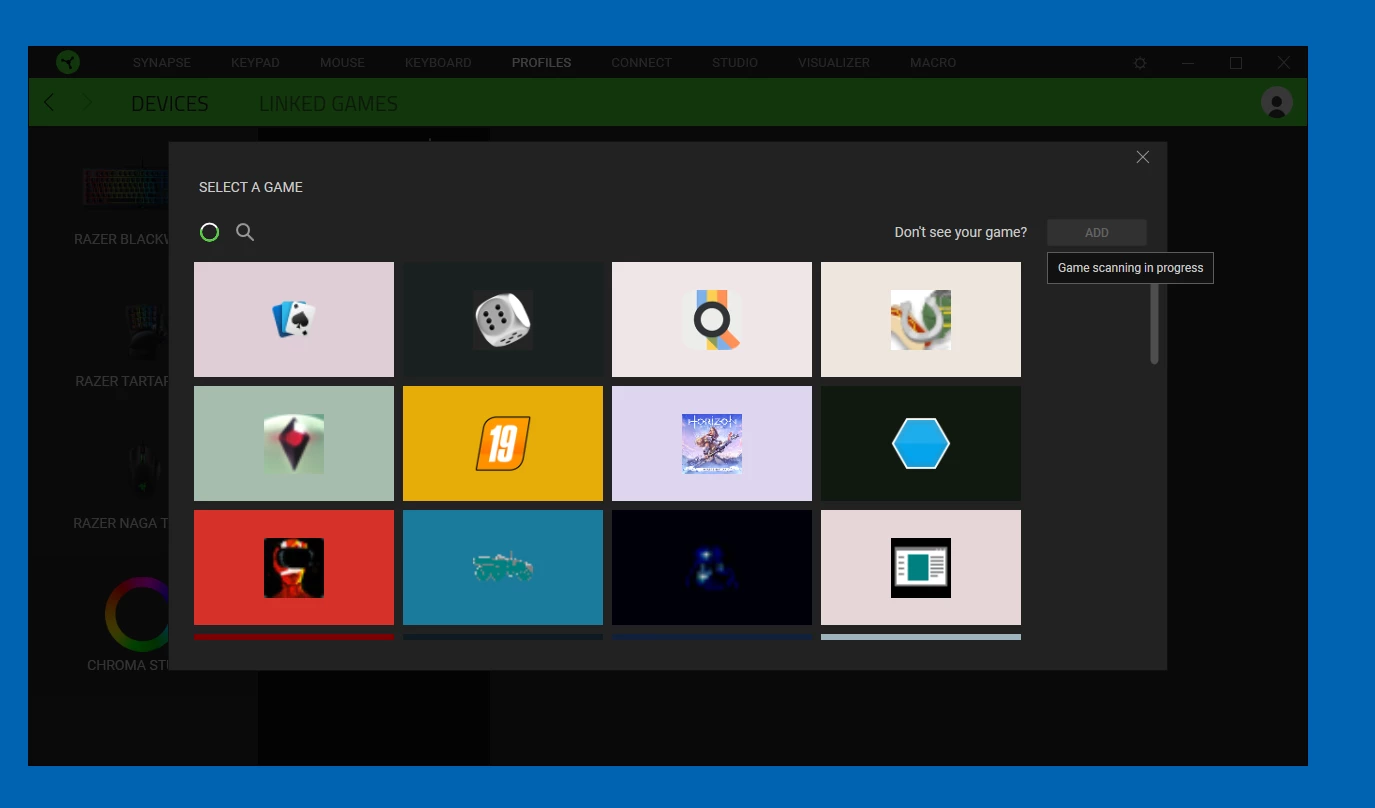
Task: Click the ADD game button
Action: point(1097,232)
